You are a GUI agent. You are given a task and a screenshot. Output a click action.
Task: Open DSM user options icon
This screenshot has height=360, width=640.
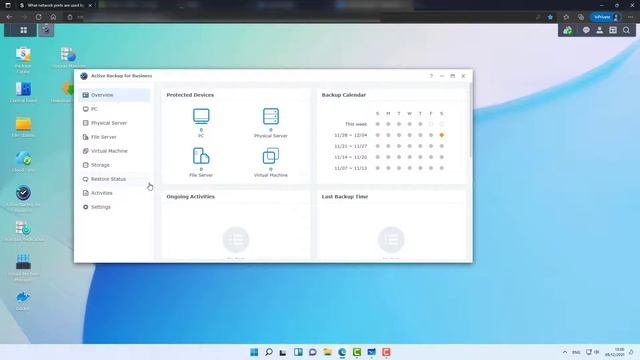pyautogui.click(x=600, y=30)
